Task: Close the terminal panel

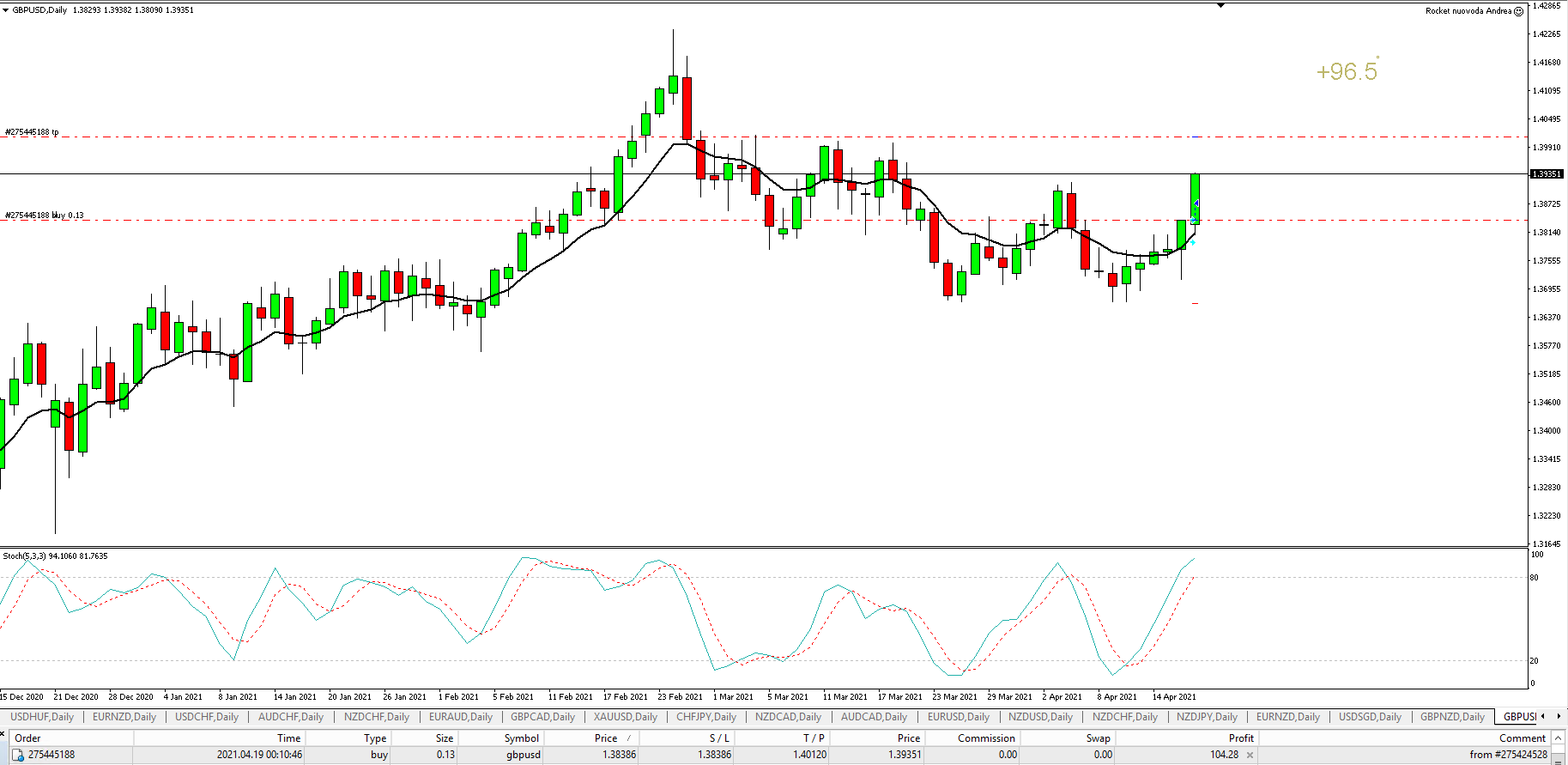Action: (3, 732)
